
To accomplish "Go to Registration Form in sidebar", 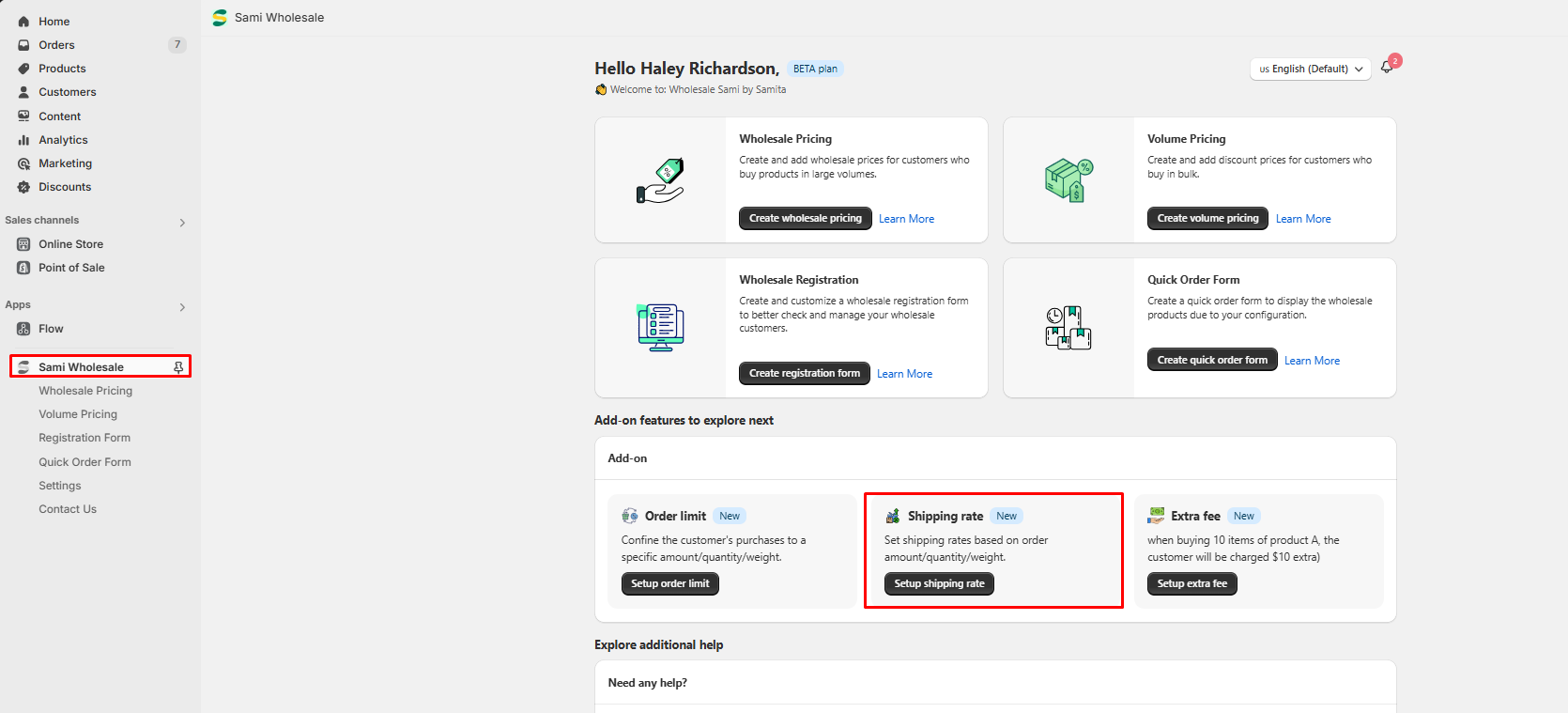I will [85, 438].
